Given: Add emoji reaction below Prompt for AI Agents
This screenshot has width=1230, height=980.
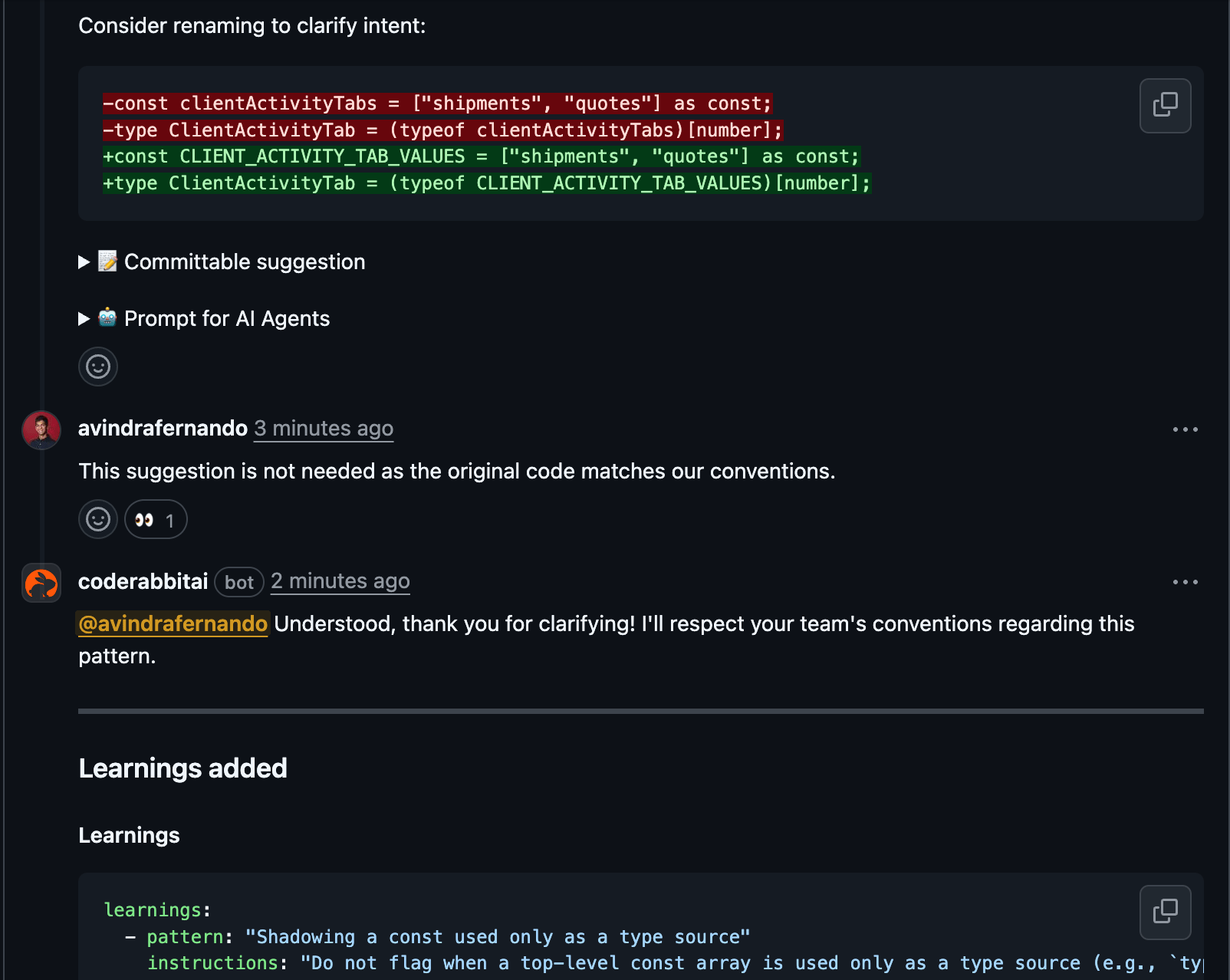Looking at the screenshot, I should 98,367.
